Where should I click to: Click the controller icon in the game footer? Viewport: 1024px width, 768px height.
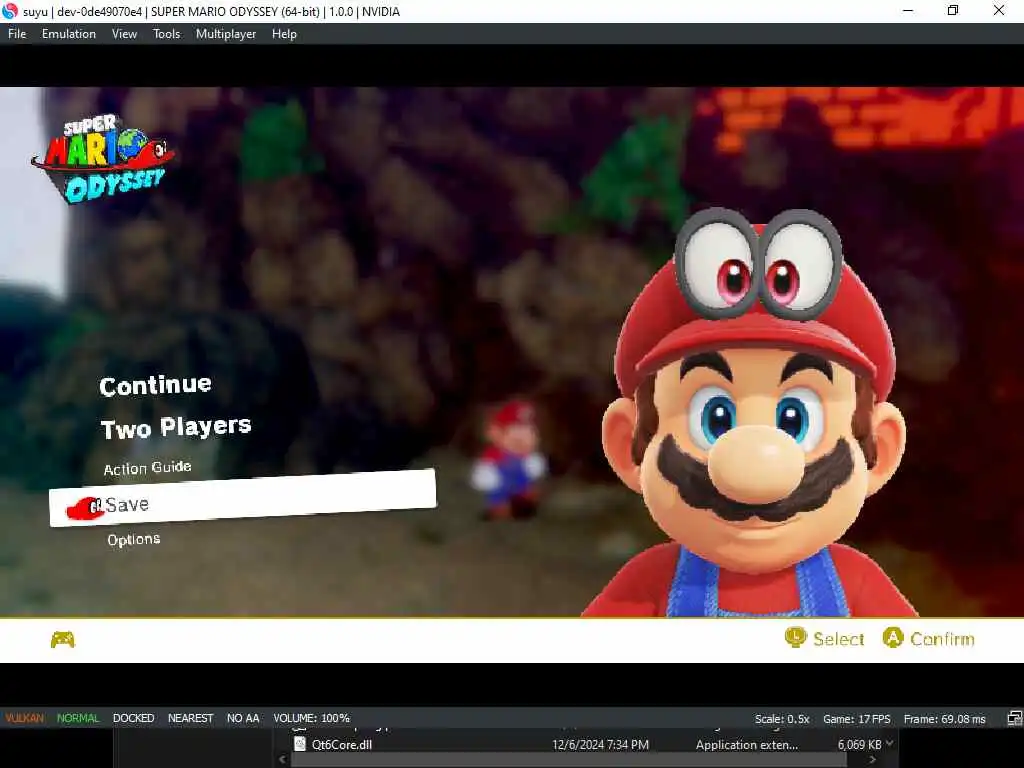tap(63, 639)
